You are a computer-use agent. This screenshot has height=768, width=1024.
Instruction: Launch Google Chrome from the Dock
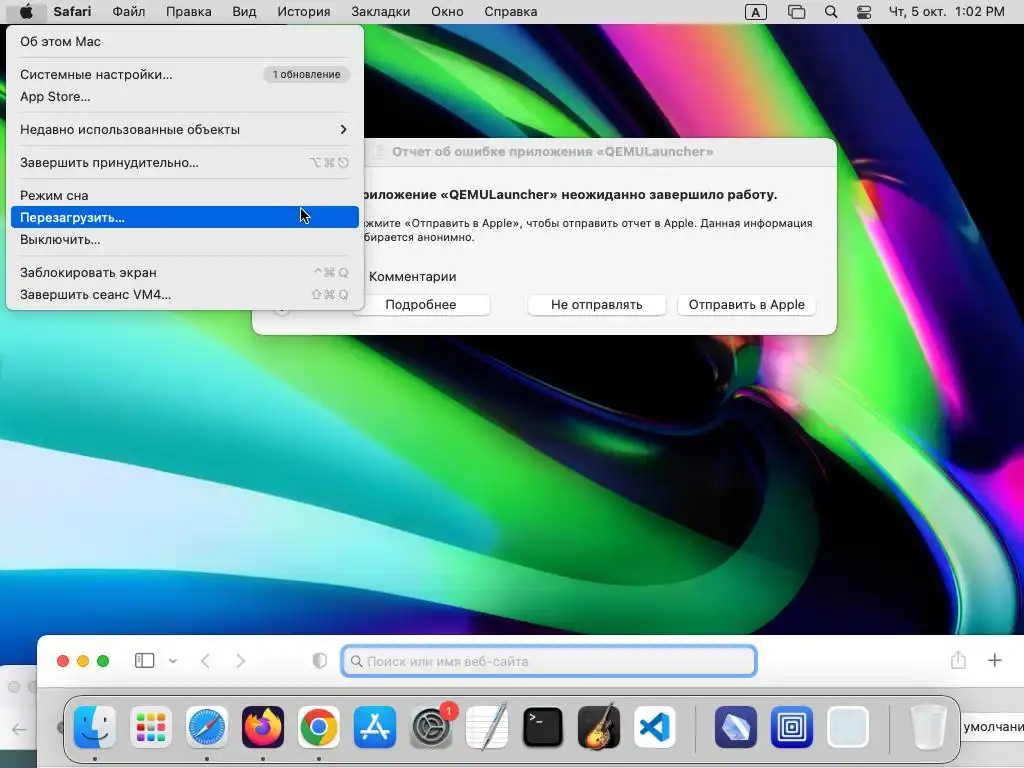pyautogui.click(x=319, y=727)
